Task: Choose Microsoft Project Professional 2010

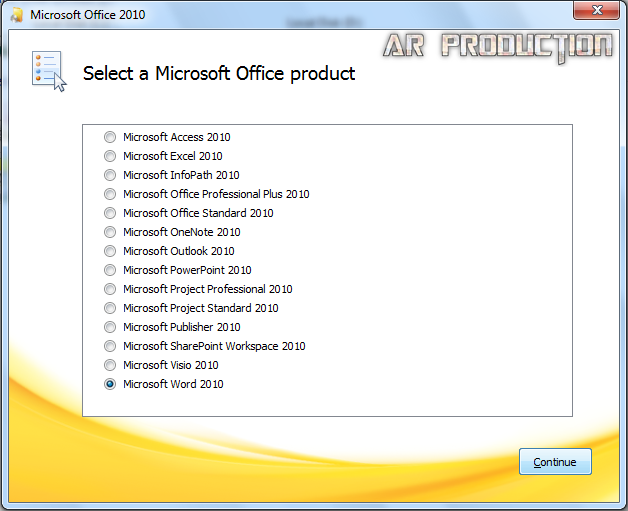Action: click(109, 289)
